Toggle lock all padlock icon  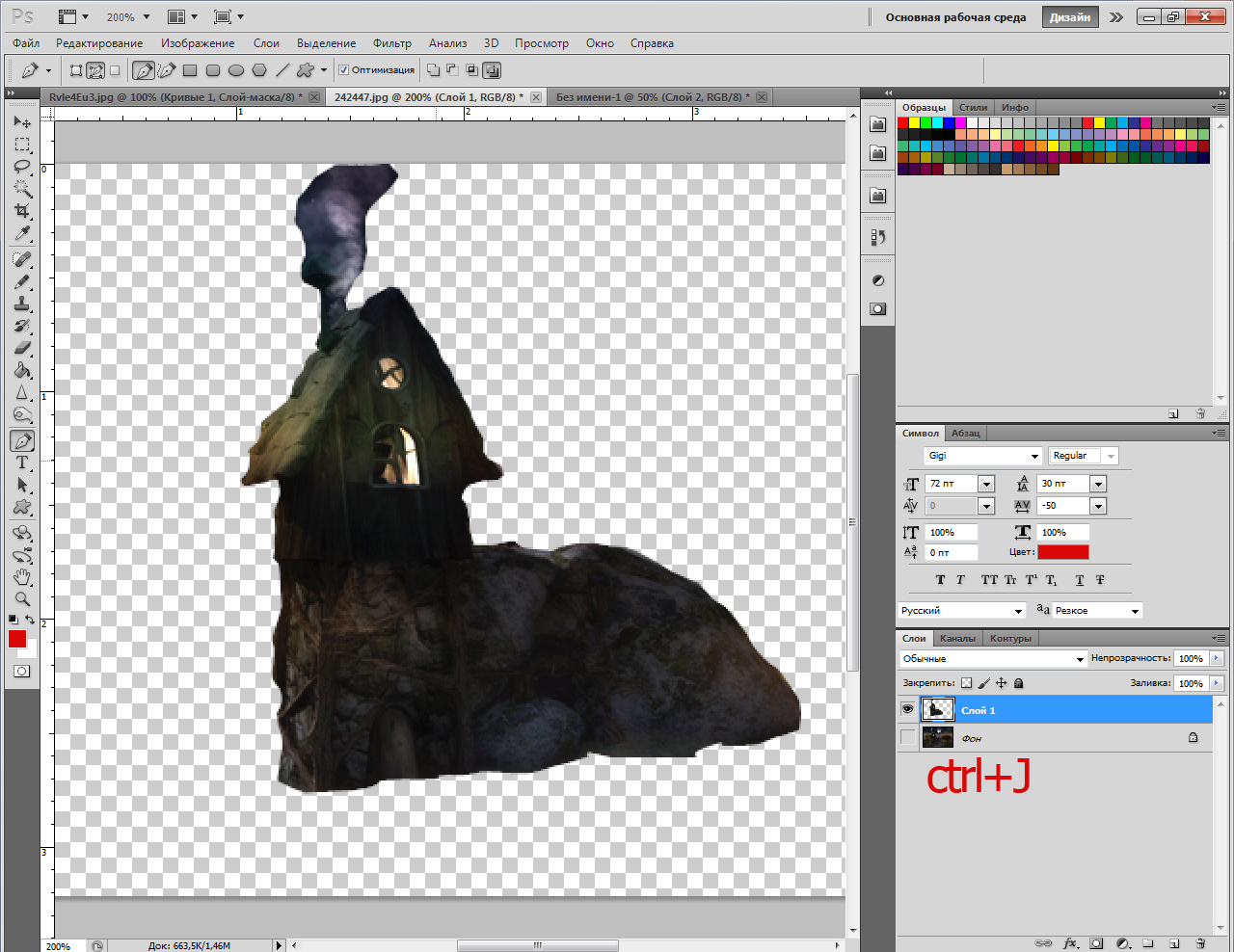click(1019, 683)
